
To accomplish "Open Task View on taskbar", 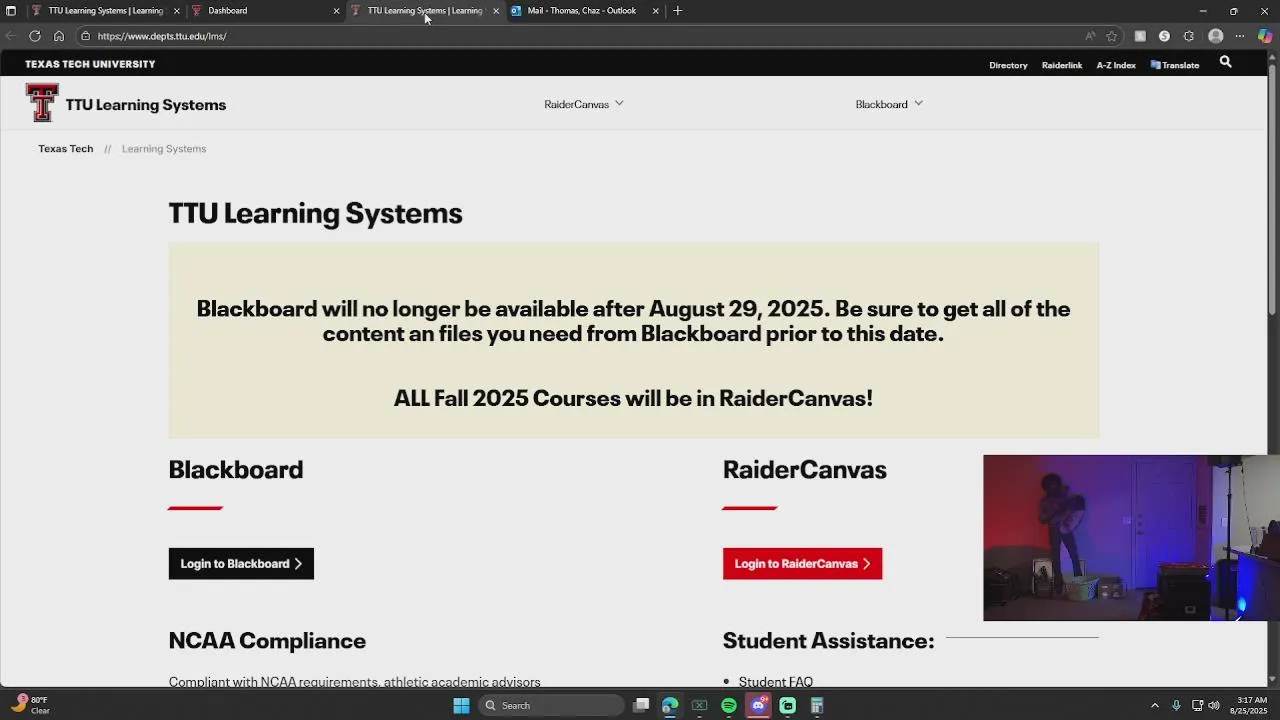I will (x=641, y=706).
